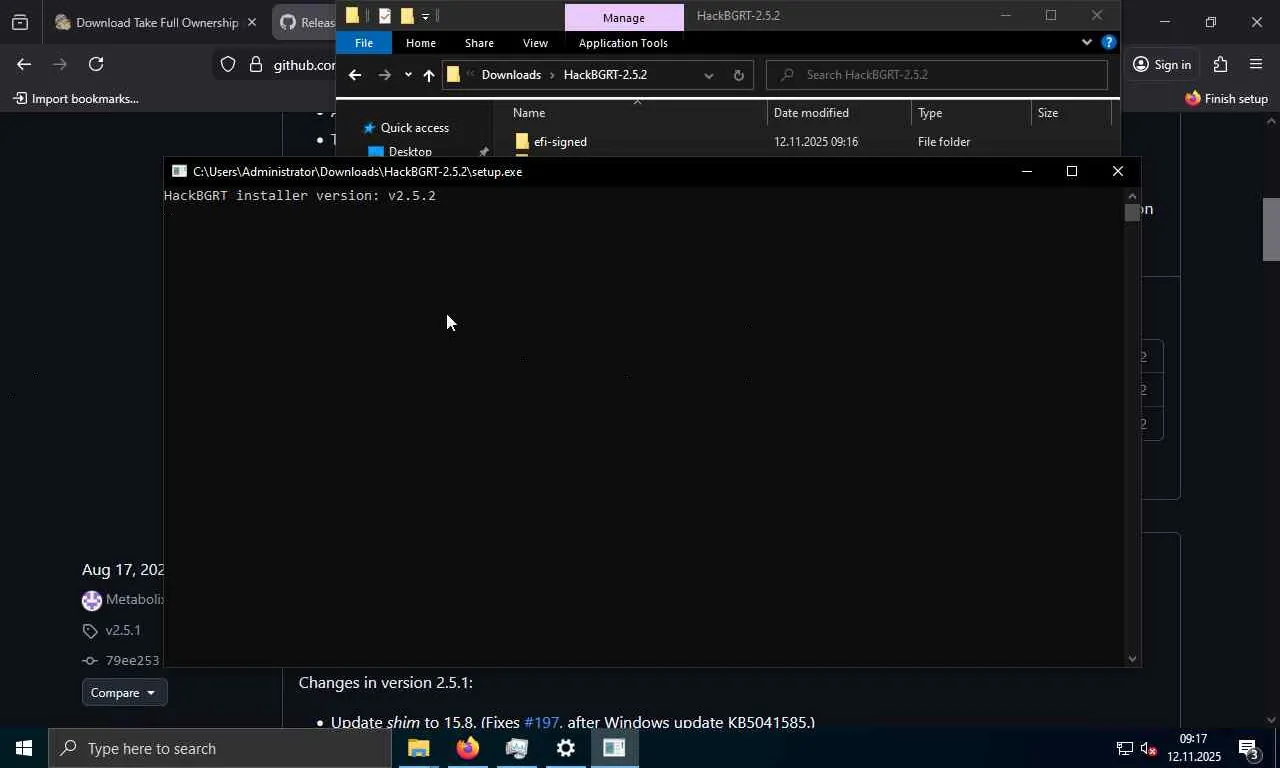Click Sign in on Firefox toolbar
This screenshot has height=768, width=1280.
[x=1161, y=65]
